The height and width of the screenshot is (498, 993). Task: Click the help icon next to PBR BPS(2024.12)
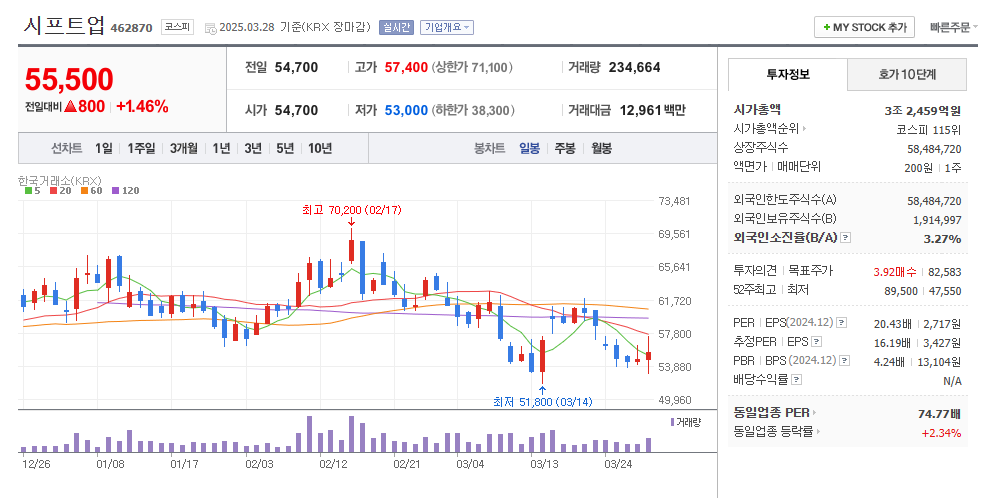844,361
